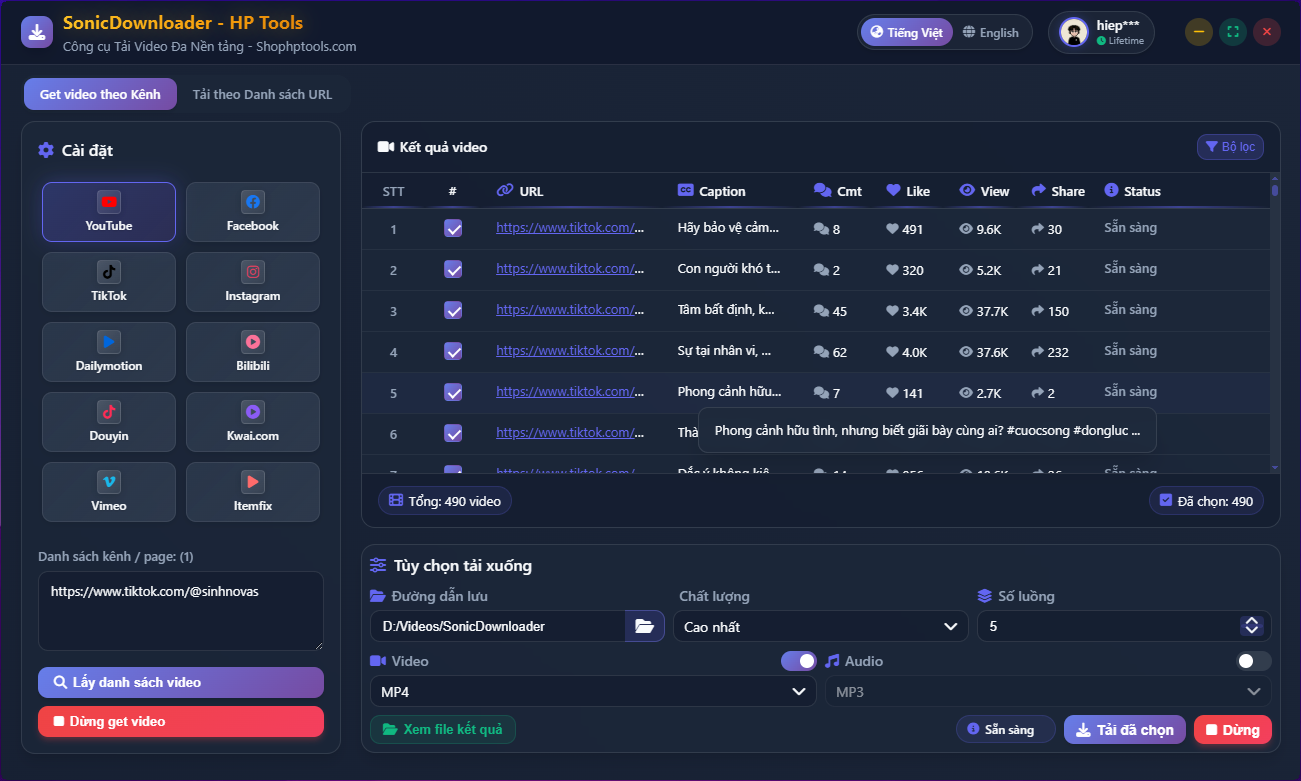
Task: Choose Kwai.com platform
Action: [x=253, y=422]
